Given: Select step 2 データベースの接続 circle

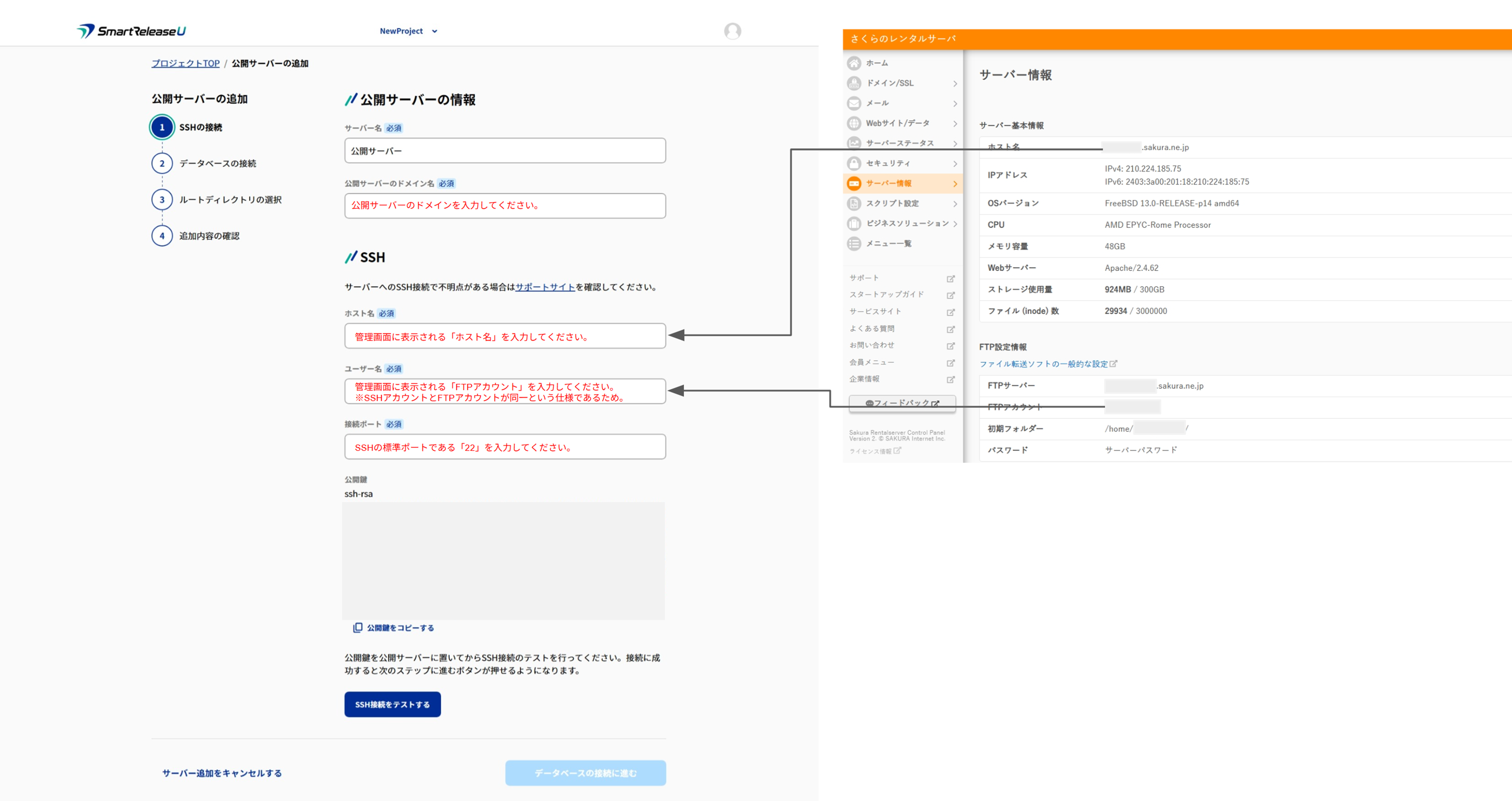Looking at the screenshot, I should coord(162,164).
